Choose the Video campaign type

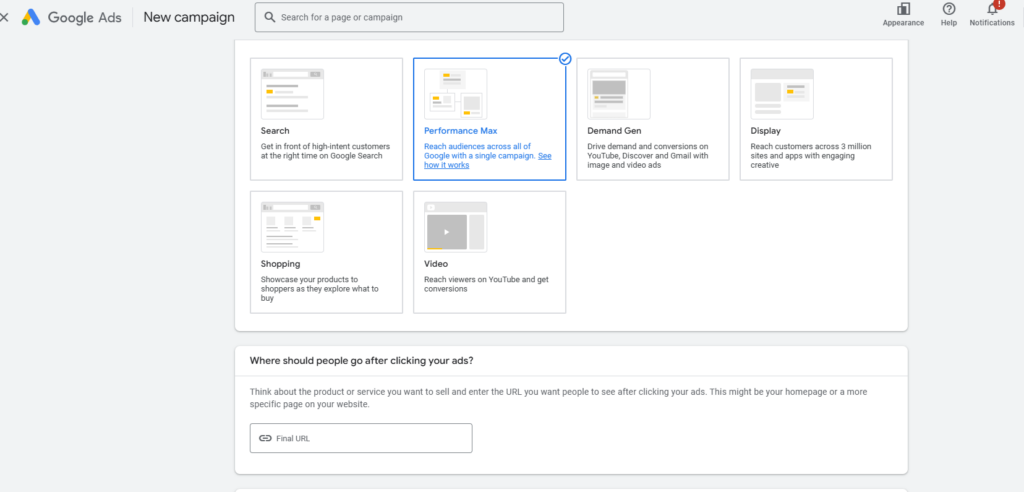click(x=489, y=252)
